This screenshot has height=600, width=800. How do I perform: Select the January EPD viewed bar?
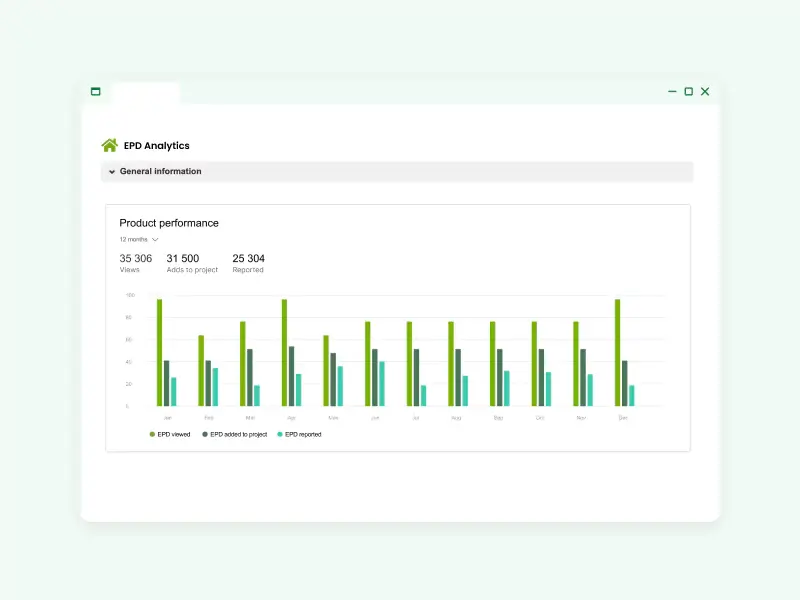(159, 353)
